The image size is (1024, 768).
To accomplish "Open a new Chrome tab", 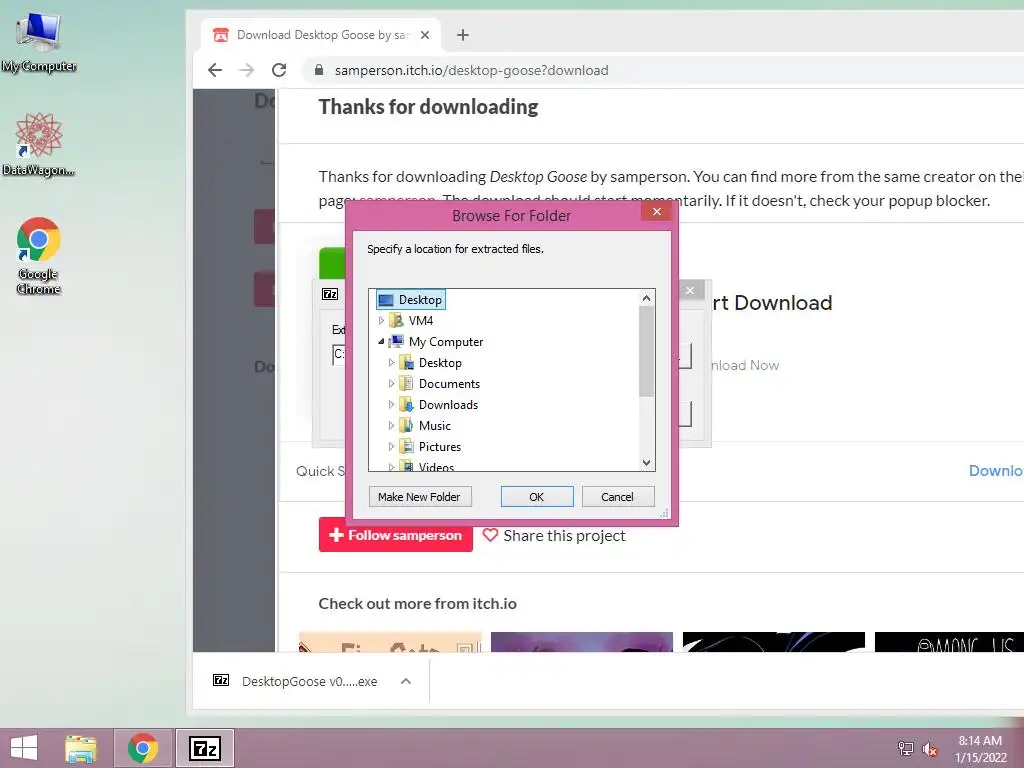I will (x=462, y=35).
